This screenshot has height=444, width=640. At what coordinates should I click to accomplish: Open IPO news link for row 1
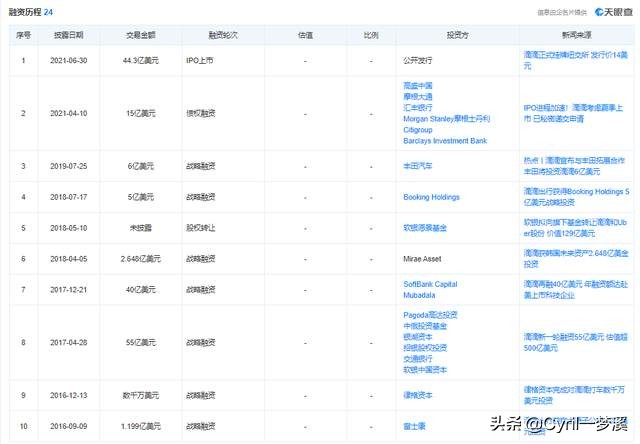[576, 60]
